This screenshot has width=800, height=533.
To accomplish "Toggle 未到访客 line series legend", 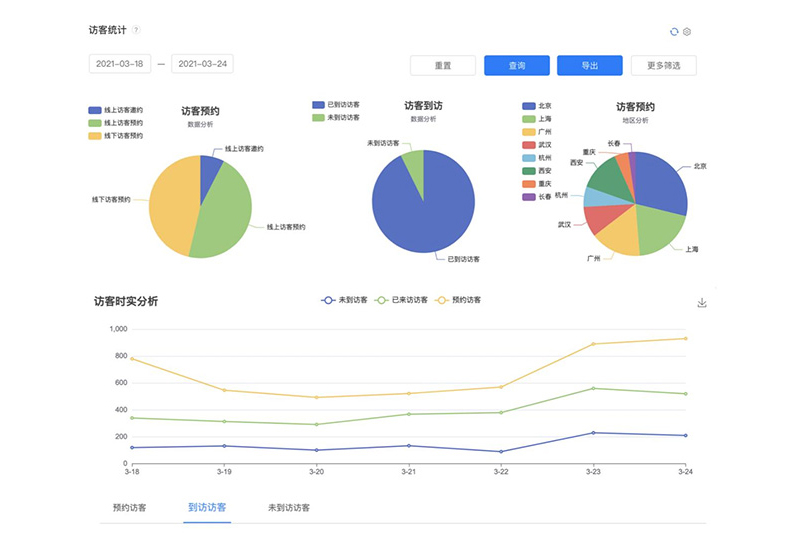I will [344, 300].
